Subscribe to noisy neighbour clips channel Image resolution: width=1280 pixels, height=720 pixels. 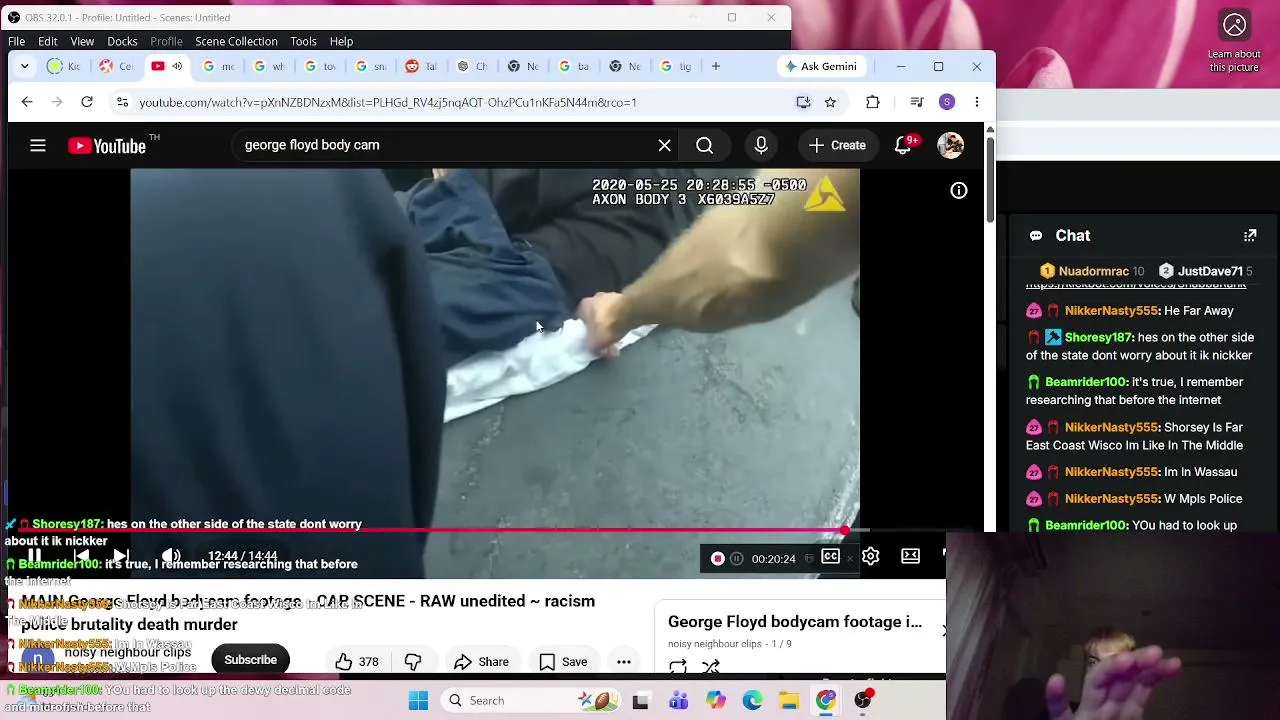[250, 660]
